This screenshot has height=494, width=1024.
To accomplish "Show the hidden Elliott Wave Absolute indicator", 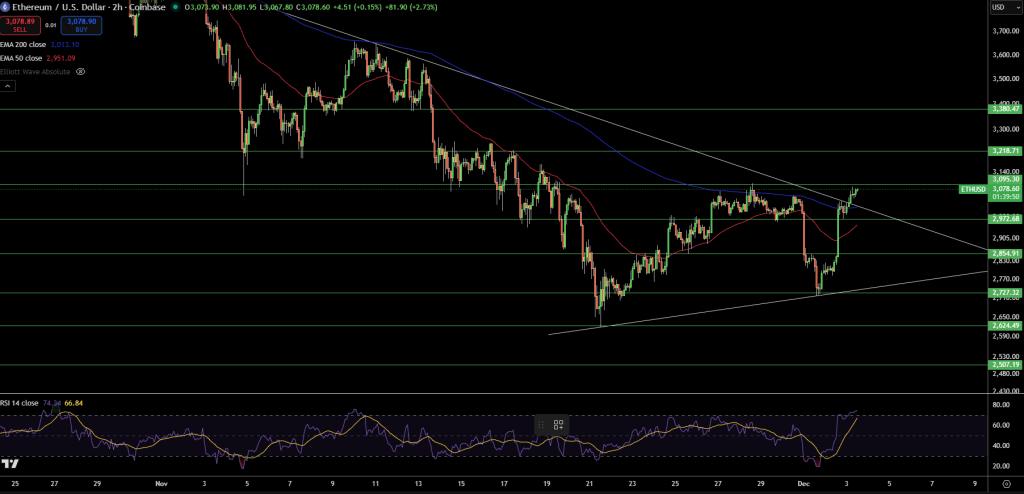I will [x=80, y=72].
